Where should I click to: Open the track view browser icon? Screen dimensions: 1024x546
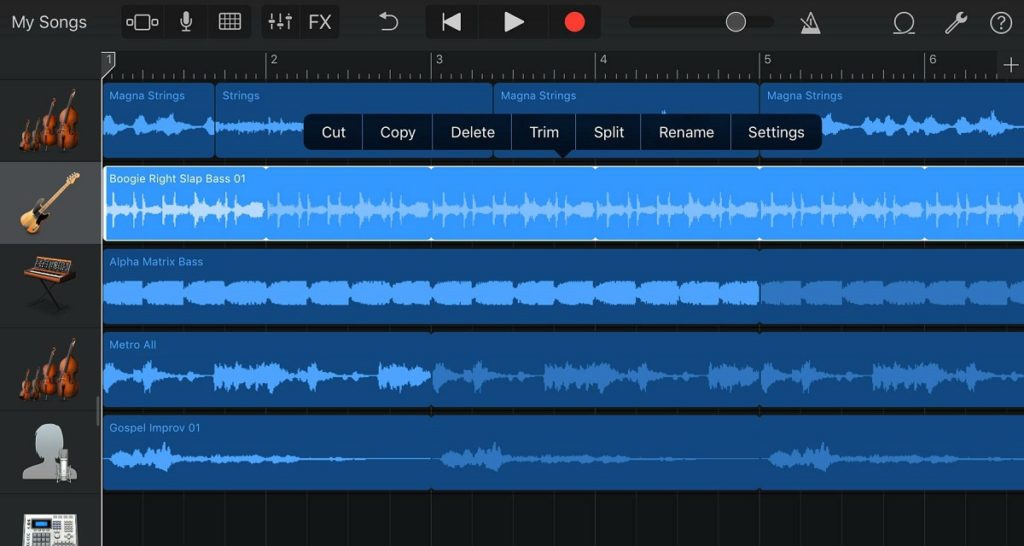(142, 22)
